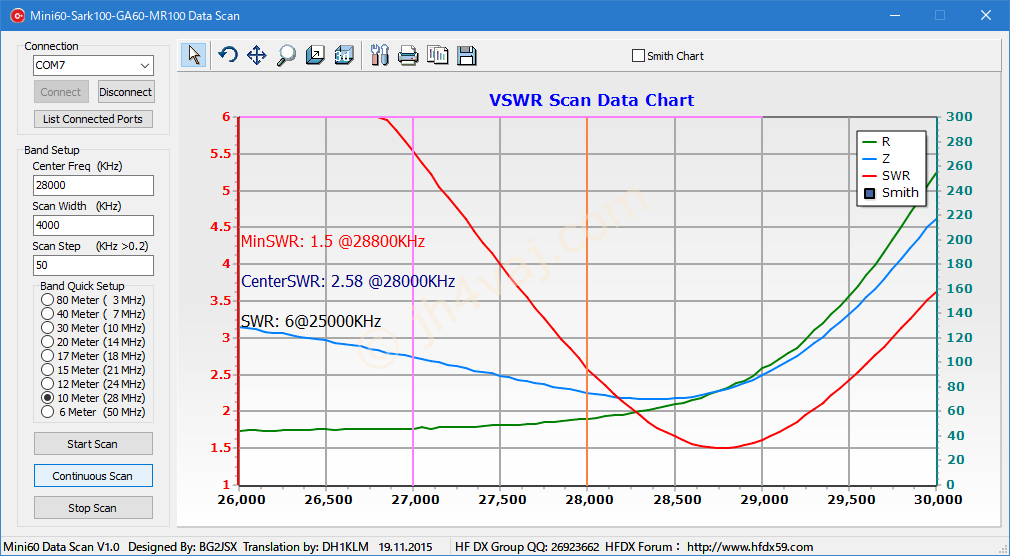Open the COM7 port dropdown

(145, 65)
